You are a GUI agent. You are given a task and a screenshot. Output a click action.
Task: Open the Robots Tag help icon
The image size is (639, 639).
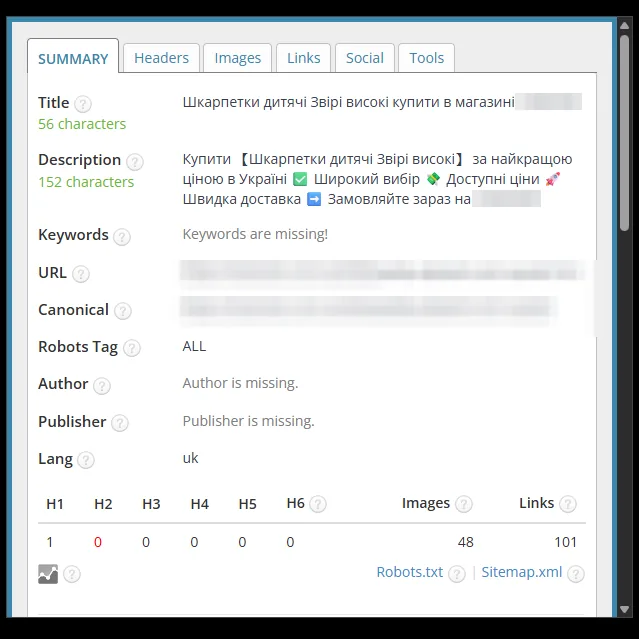[132, 348]
